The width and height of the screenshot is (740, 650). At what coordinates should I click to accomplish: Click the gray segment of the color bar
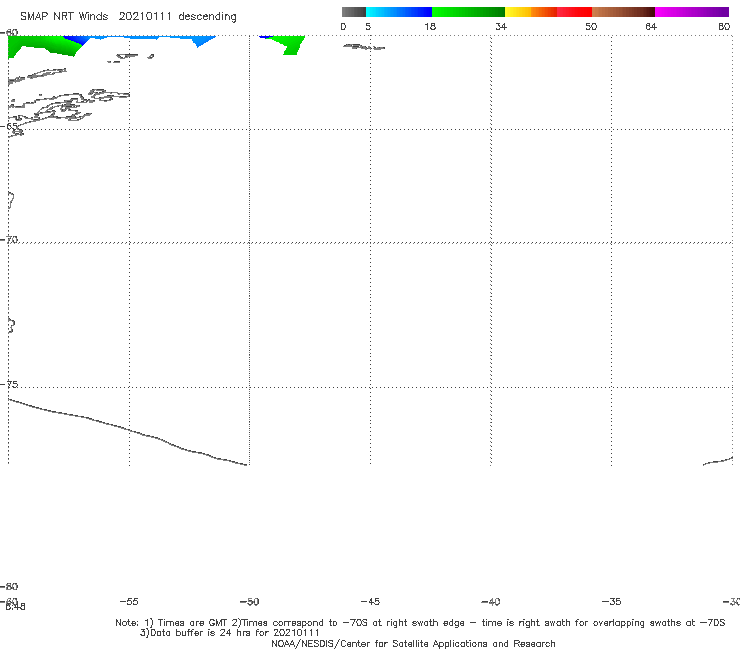[354, 12]
